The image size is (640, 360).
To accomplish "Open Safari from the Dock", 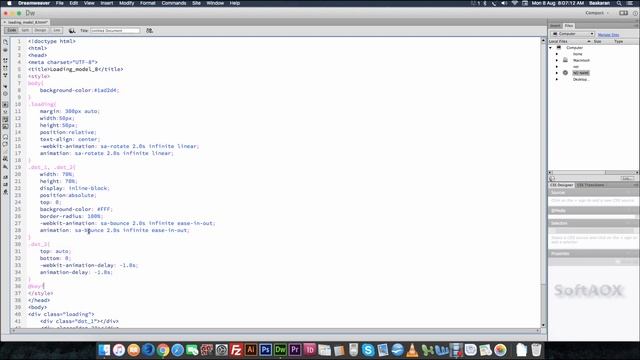I will tap(178, 350).
